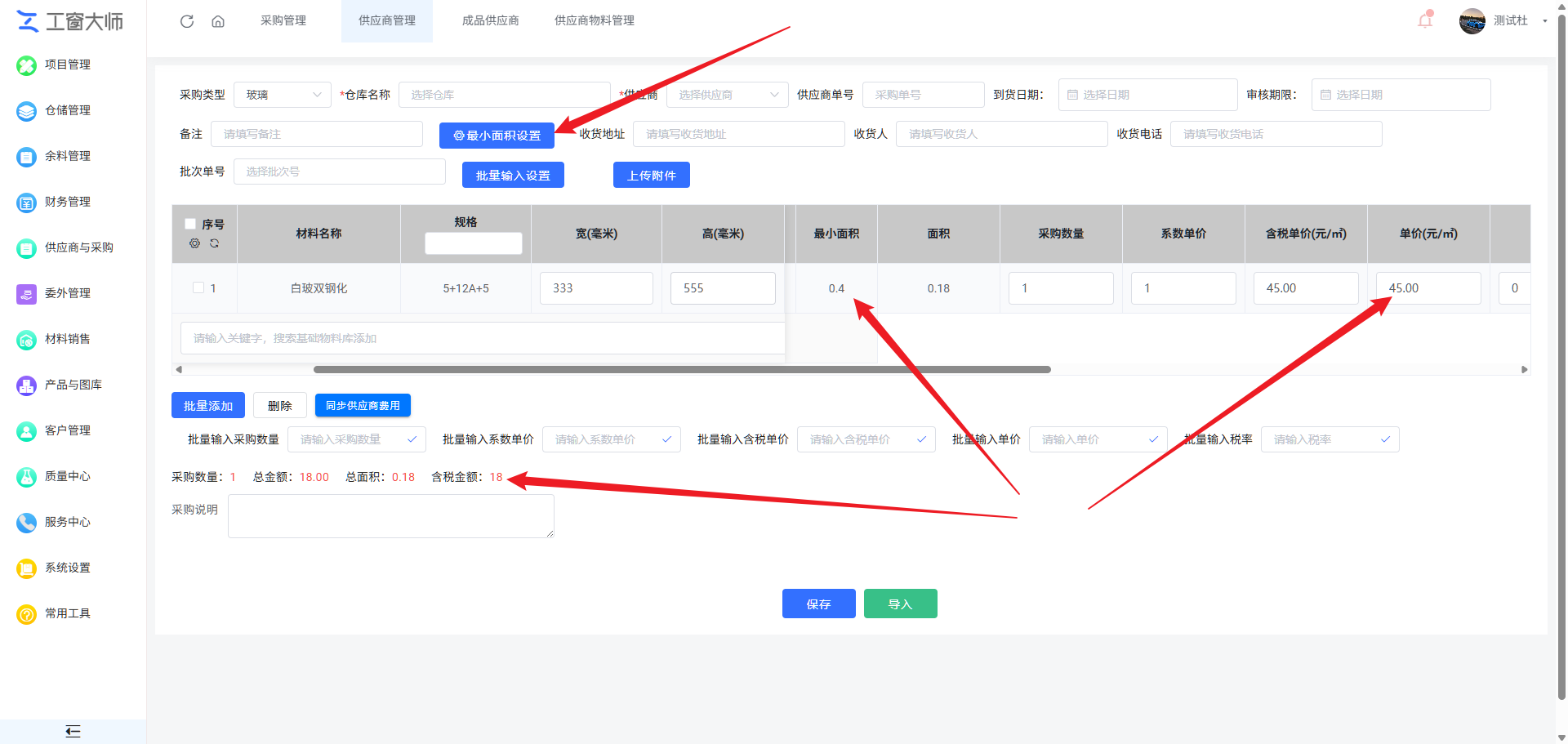Open the notification bell
This screenshot has height=744, width=1568.
pyautogui.click(x=1425, y=20)
